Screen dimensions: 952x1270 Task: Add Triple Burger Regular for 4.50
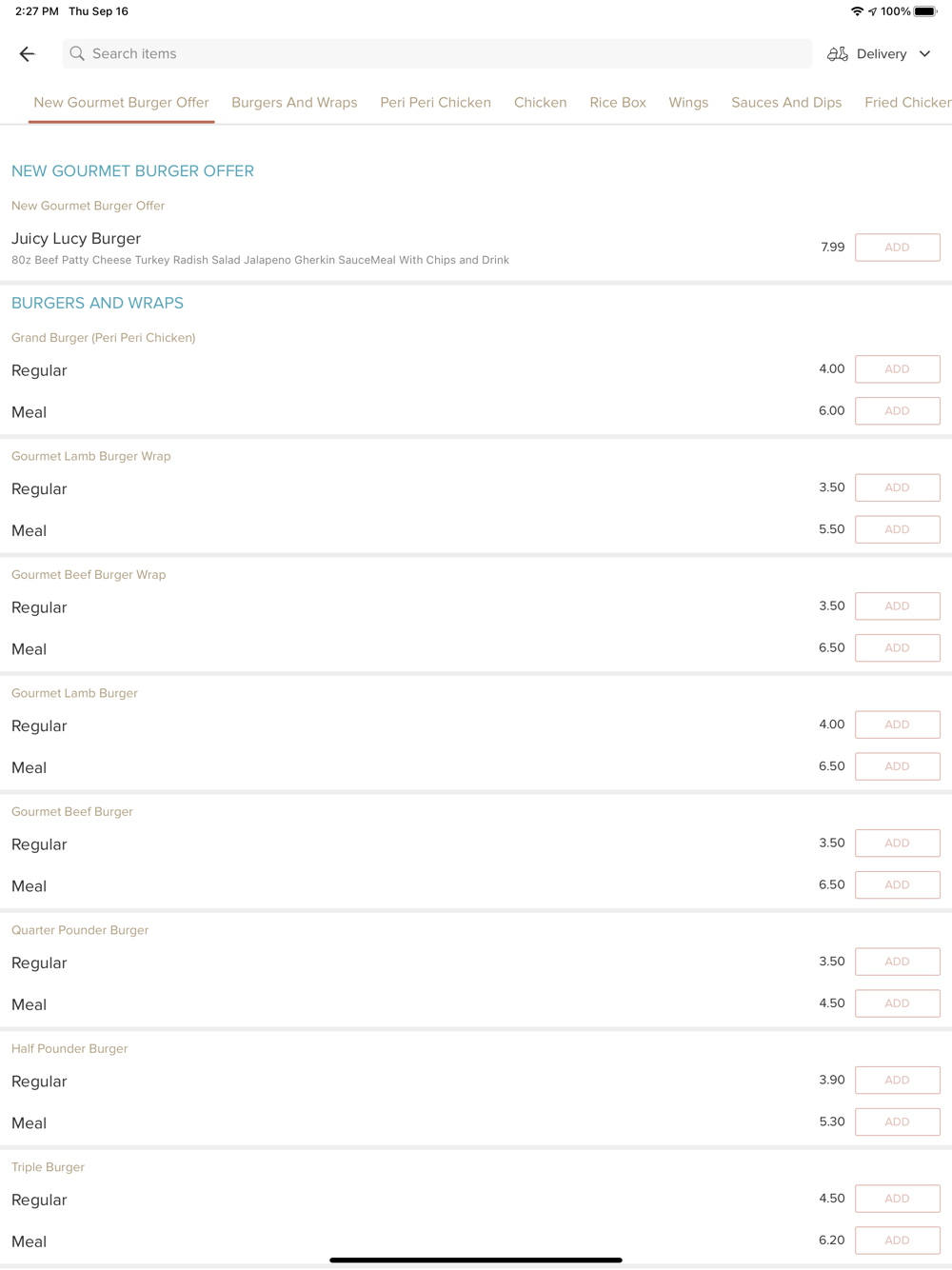click(898, 1199)
